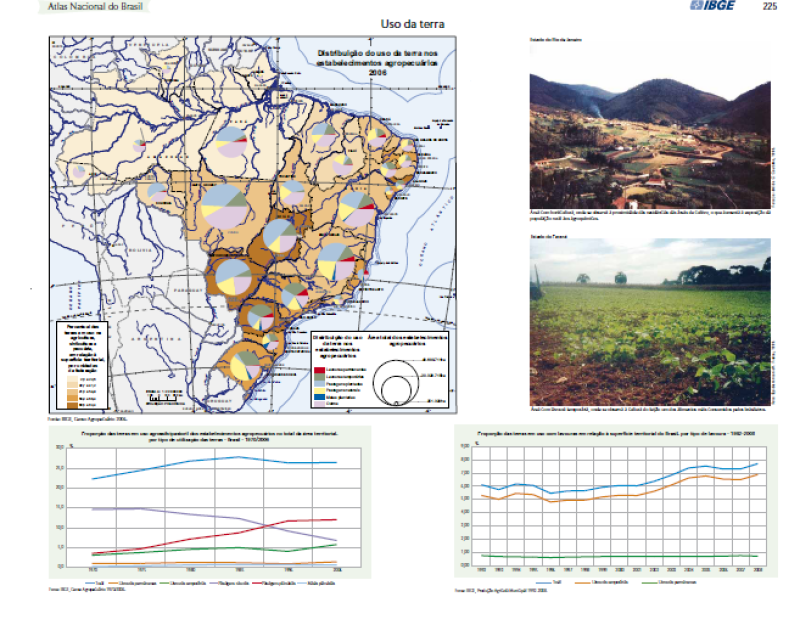Click the gray-green swatch in the map legend
Viewport: 800px width, 625px height.
click(319, 377)
